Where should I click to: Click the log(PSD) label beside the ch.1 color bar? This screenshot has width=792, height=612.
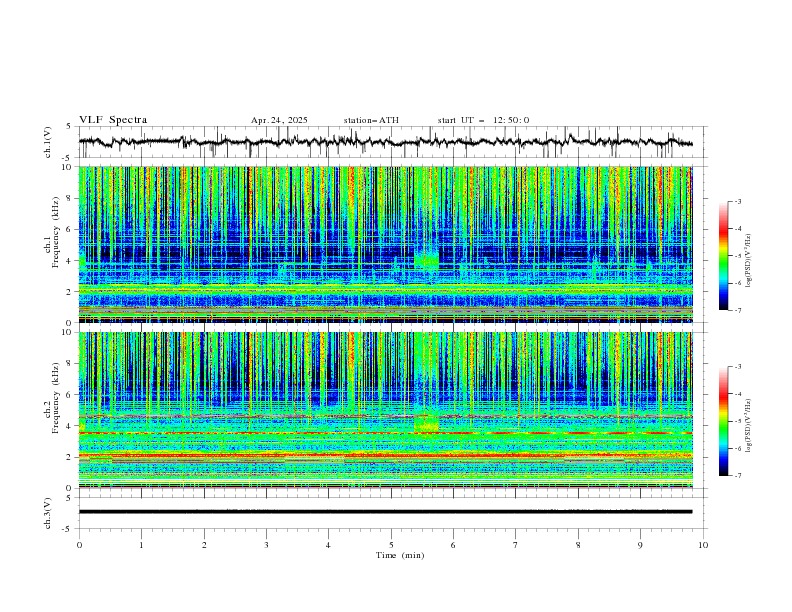(749, 261)
